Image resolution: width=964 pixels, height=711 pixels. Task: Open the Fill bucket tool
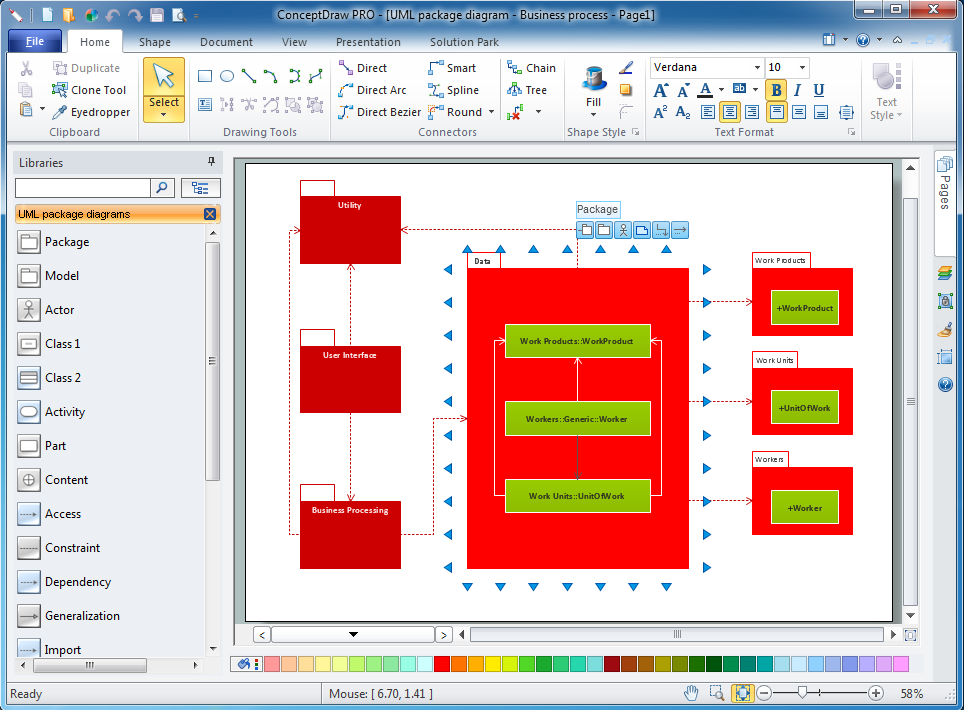click(x=594, y=77)
